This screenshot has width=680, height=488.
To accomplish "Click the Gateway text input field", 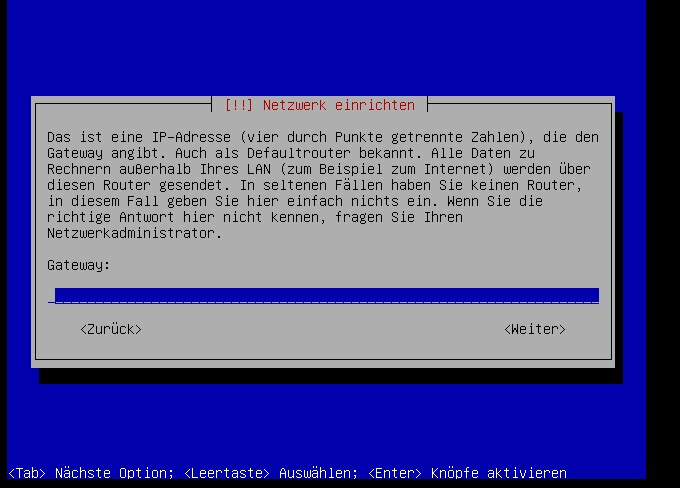I will [x=324, y=295].
